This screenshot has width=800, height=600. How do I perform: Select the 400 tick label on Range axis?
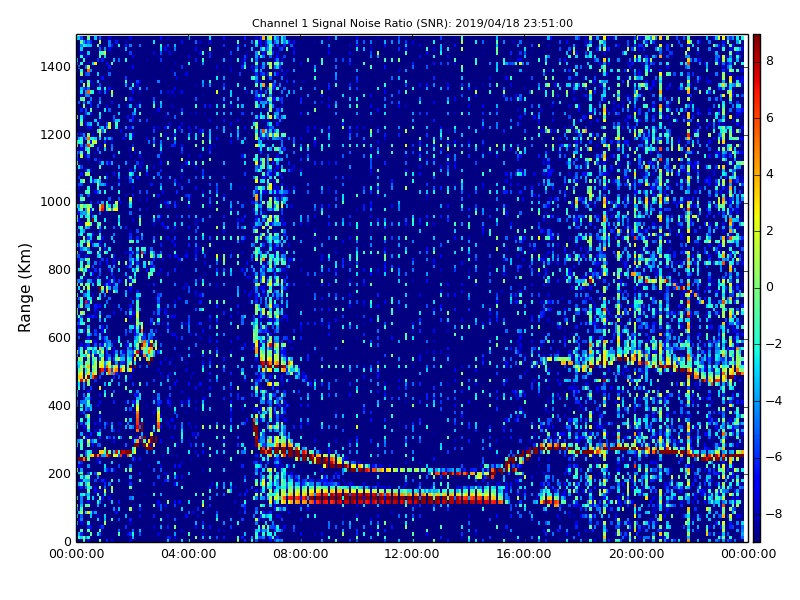pyautogui.click(x=59, y=406)
